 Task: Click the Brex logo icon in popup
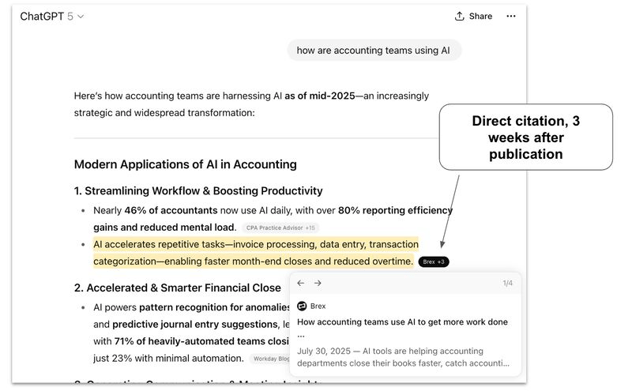302,306
